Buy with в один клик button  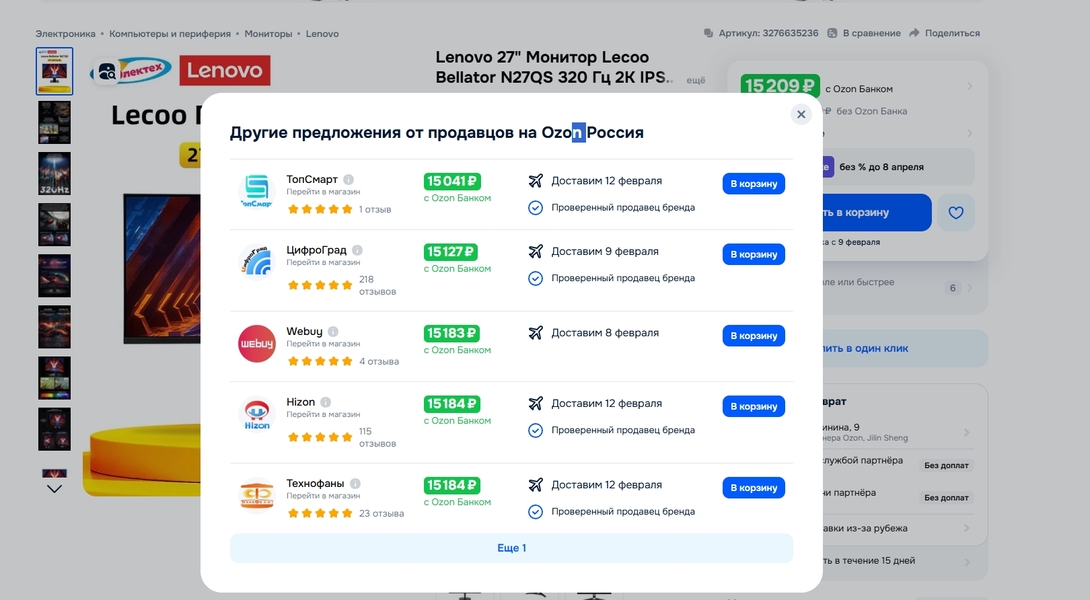pos(905,348)
